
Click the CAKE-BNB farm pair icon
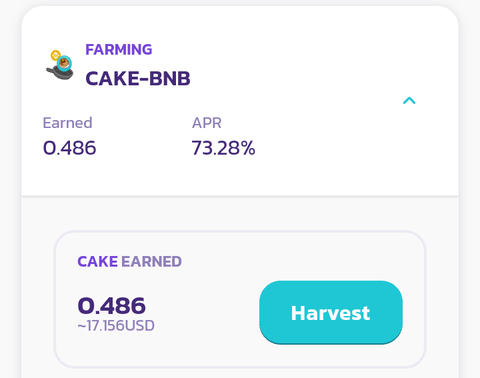click(x=60, y=65)
